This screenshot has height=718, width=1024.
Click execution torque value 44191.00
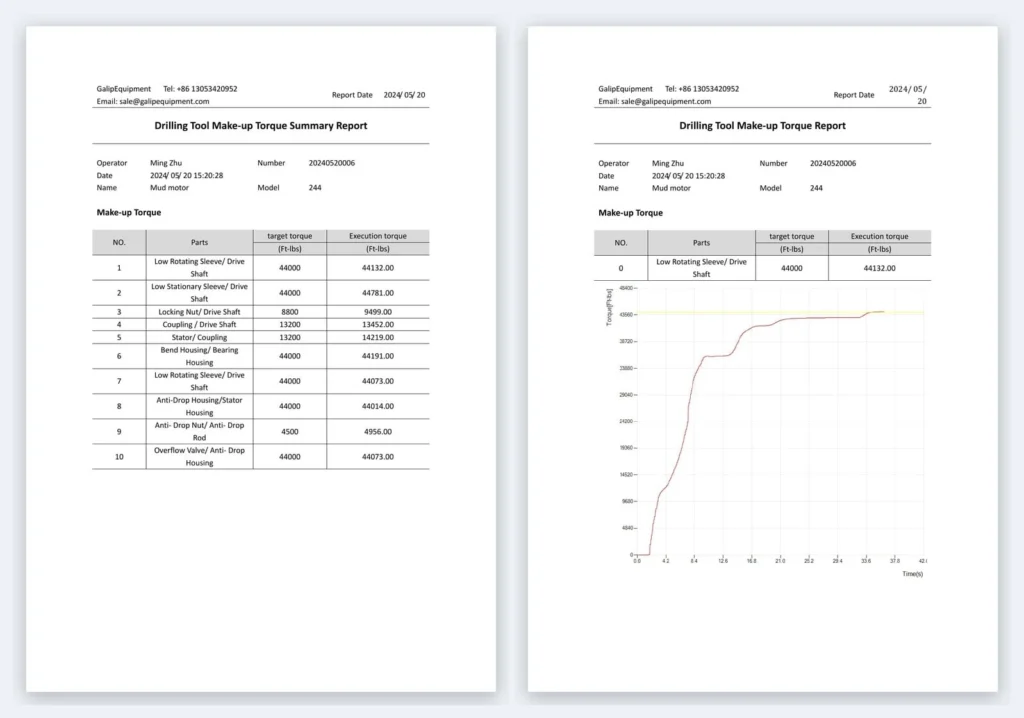coord(377,356)
